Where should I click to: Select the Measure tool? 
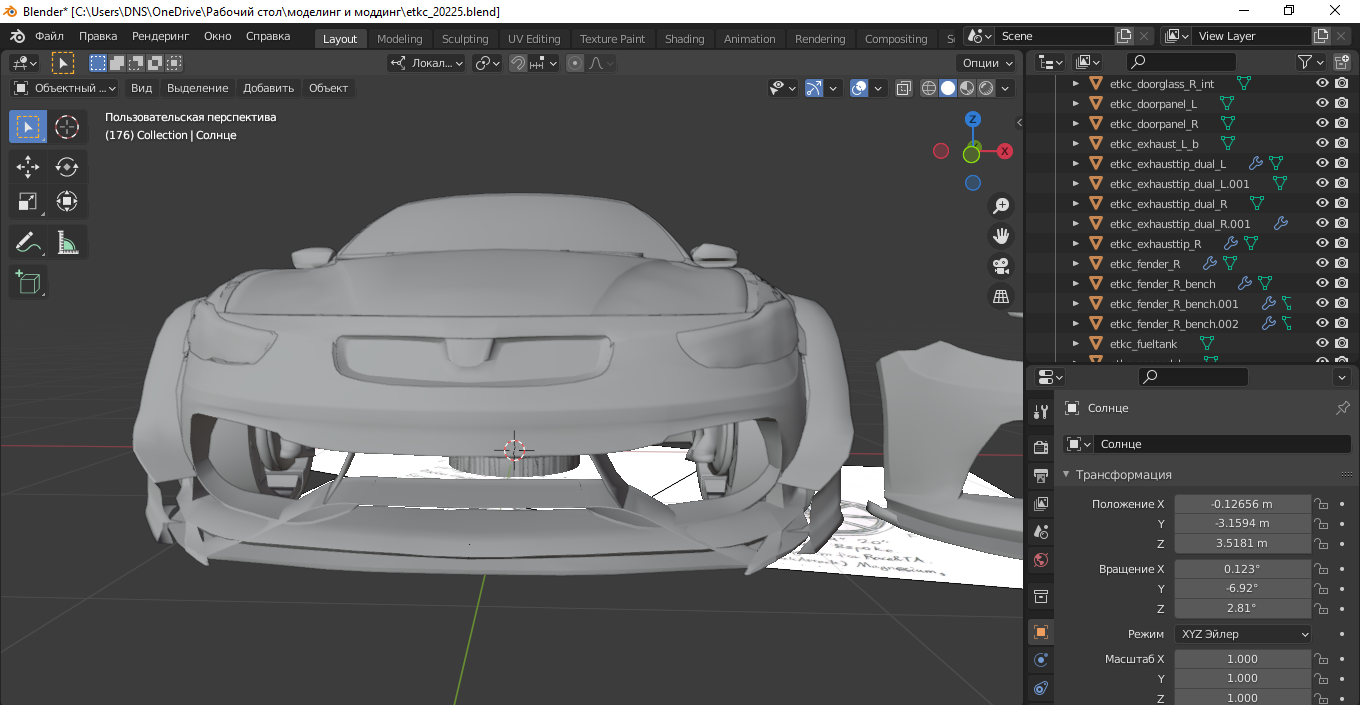tap(67, 242)
